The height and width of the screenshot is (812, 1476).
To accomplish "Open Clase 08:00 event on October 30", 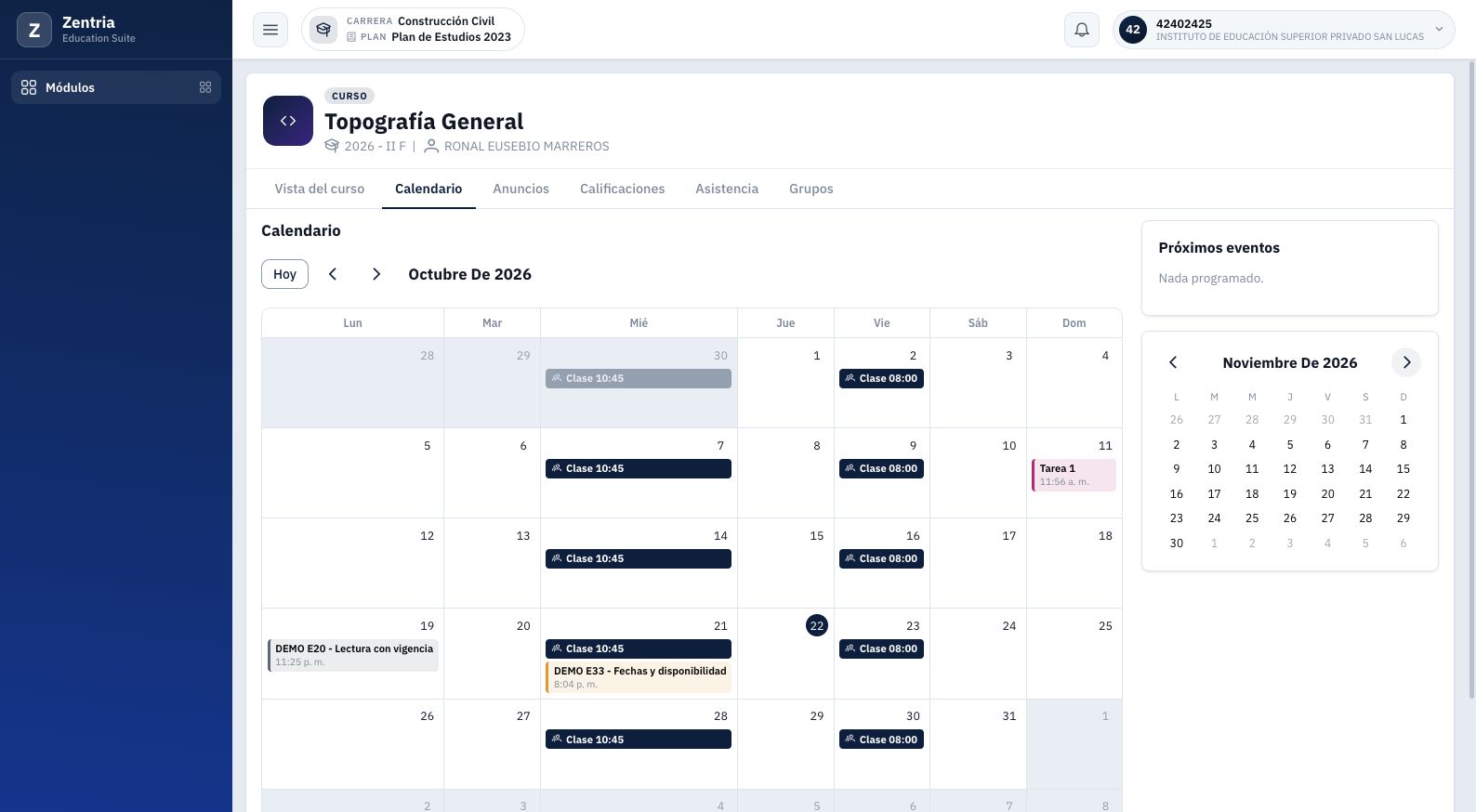I will (x=881, y=740).
